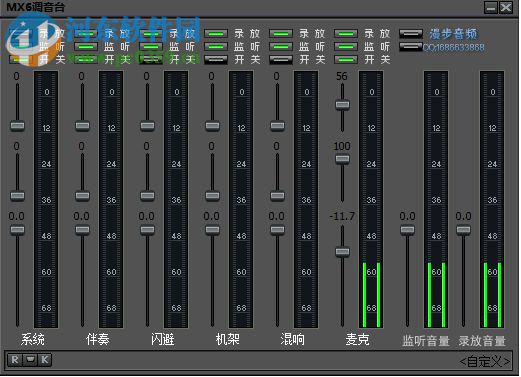Click the R button in bottom bar

point(15,360)
